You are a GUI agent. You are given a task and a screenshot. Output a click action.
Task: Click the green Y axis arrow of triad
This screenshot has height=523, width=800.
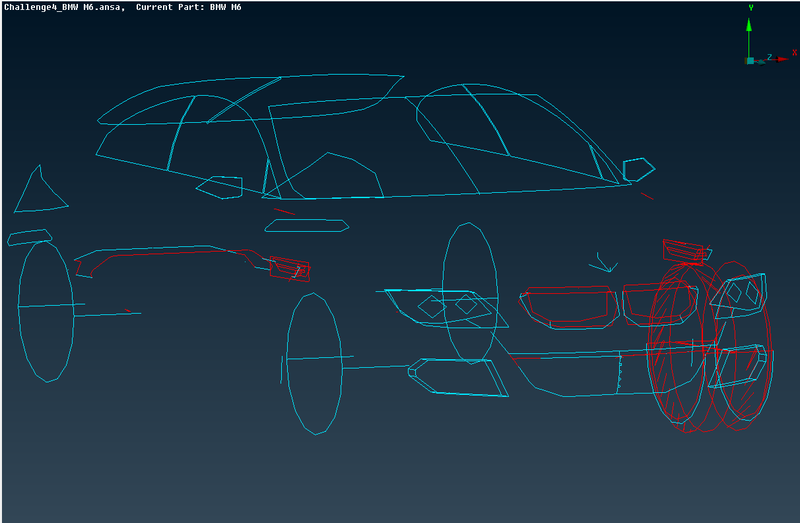pyautogui.click(x=748, y=38)
